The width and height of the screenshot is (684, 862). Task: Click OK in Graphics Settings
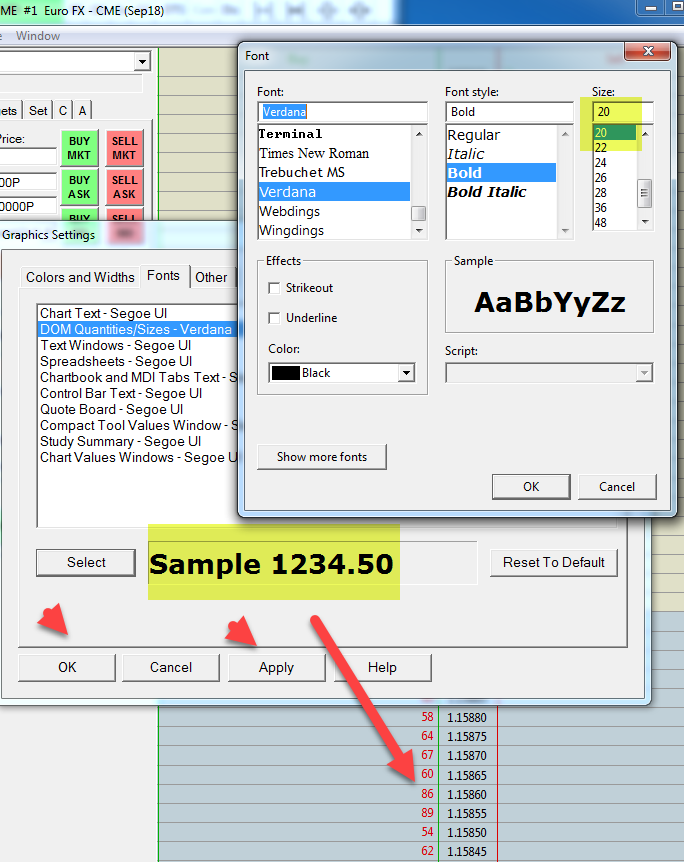67,667
